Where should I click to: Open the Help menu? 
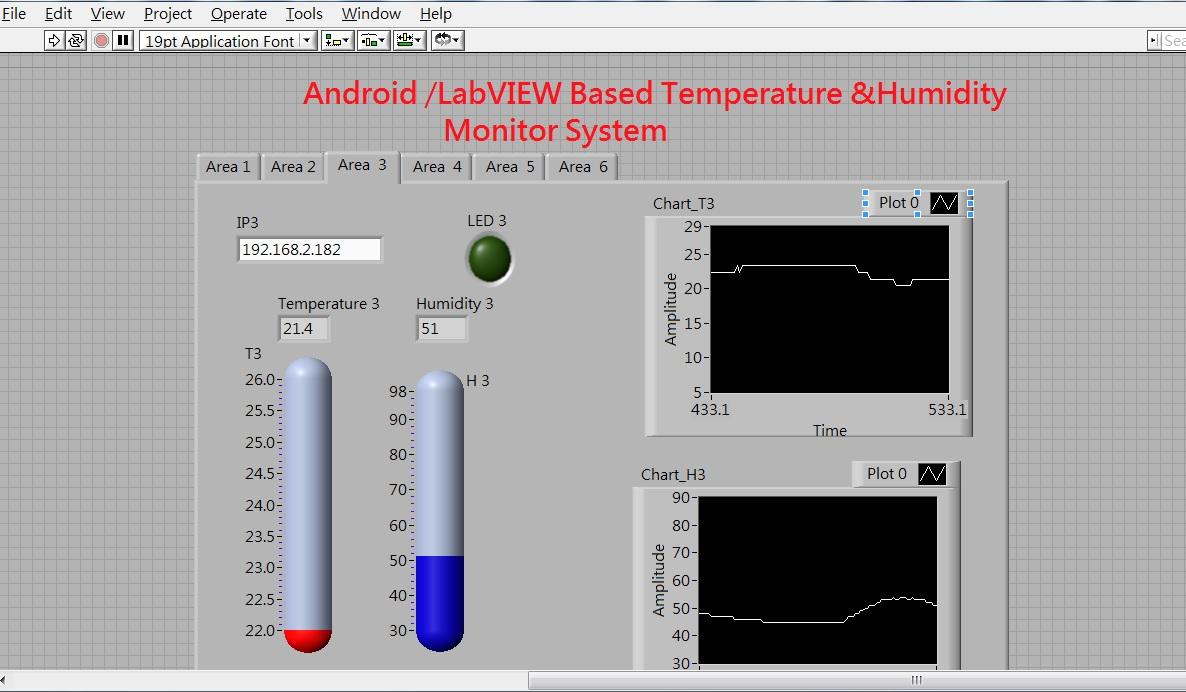tap(436, 14)
